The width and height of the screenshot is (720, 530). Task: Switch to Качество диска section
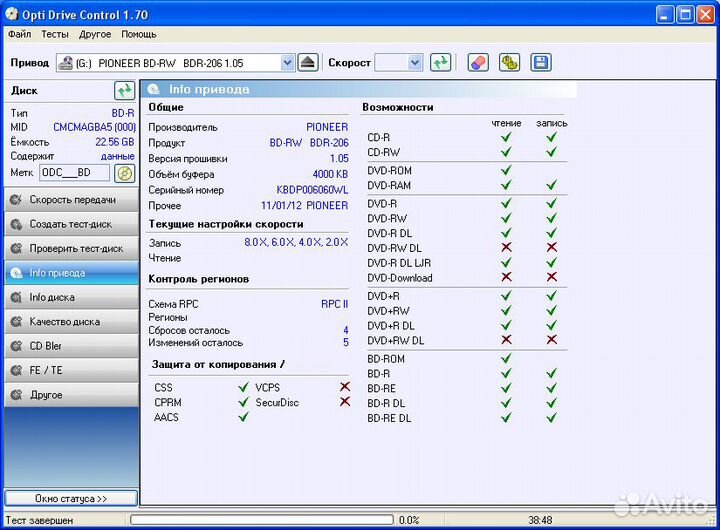(x=70, y=322)
